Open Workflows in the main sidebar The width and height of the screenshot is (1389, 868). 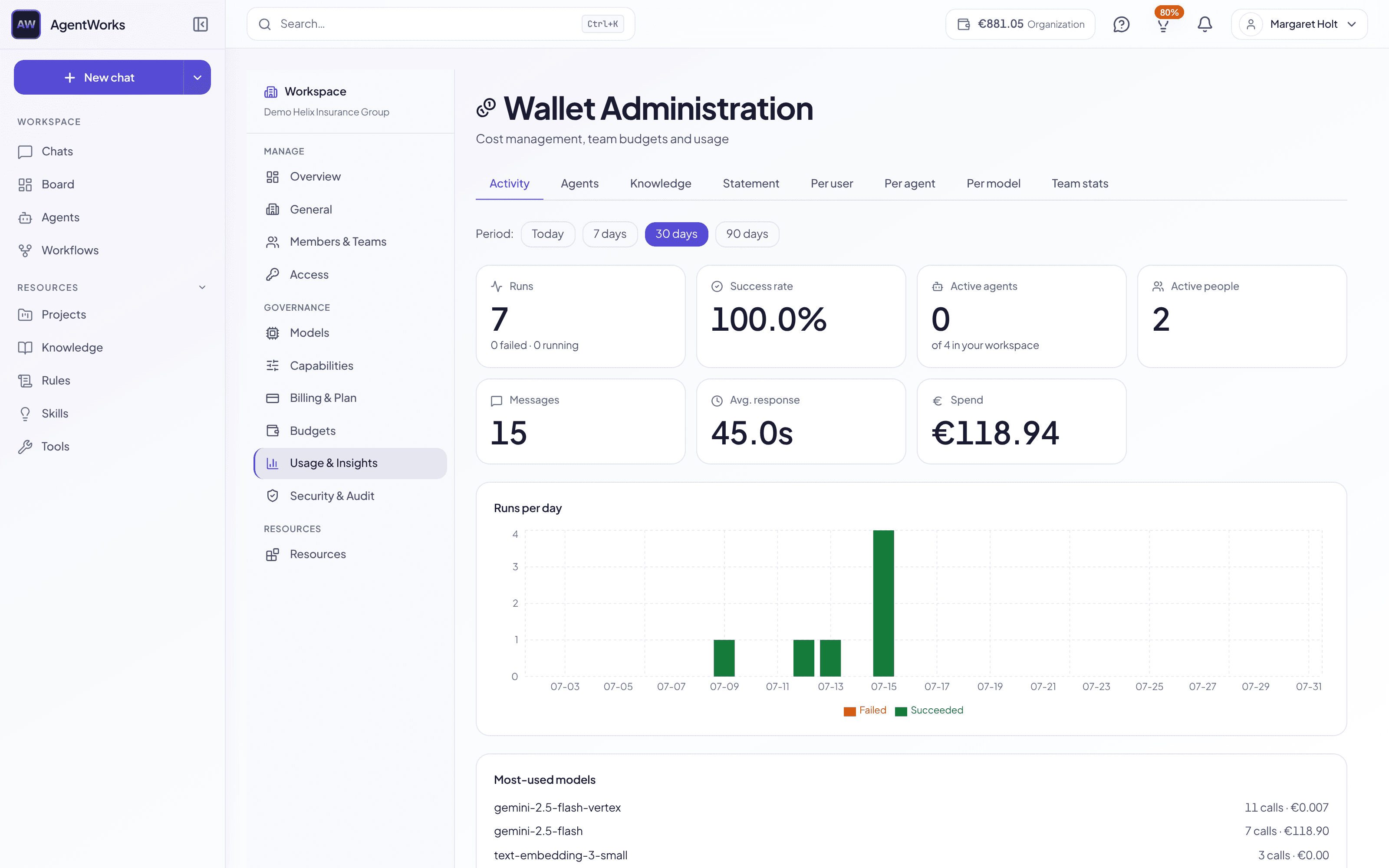click(112, 250)
